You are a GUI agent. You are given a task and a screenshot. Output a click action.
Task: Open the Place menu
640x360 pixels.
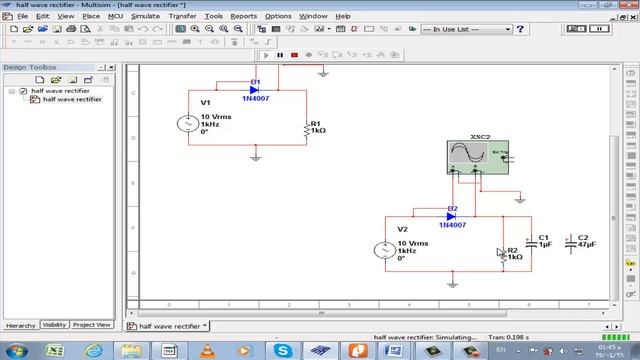(91, 16)
